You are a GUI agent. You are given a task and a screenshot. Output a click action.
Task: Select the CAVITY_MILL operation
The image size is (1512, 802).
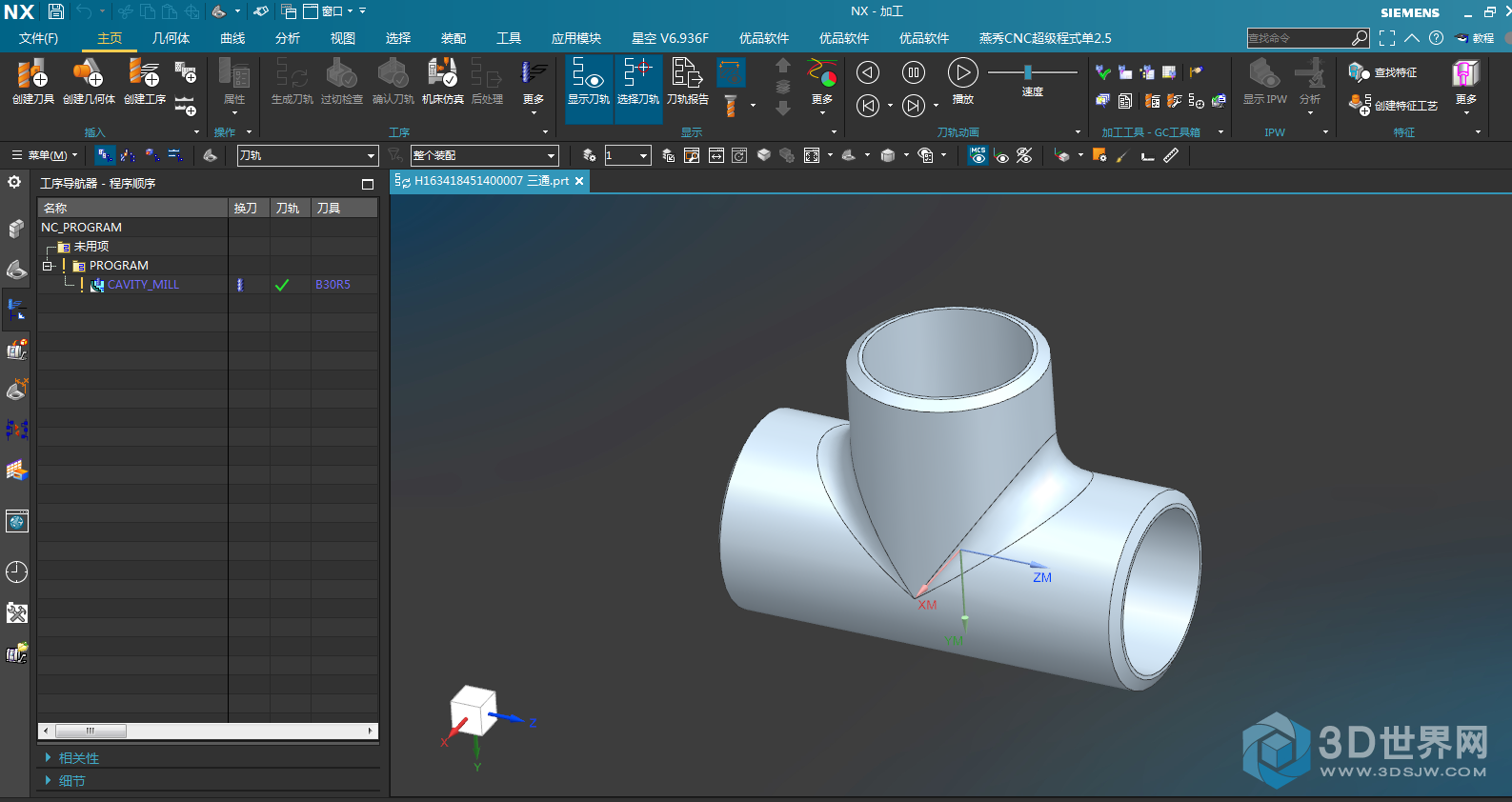143,285
